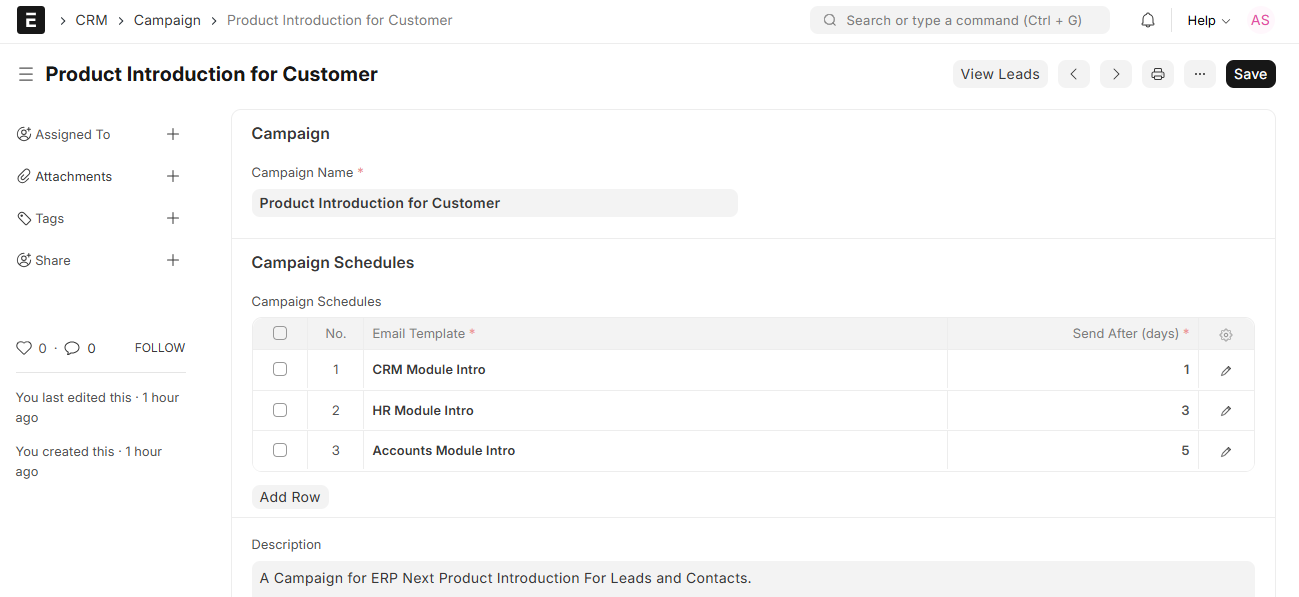Toggle the sidebar with the hamburger icon
The image size is (1299, 597).
tap(26, 74)
